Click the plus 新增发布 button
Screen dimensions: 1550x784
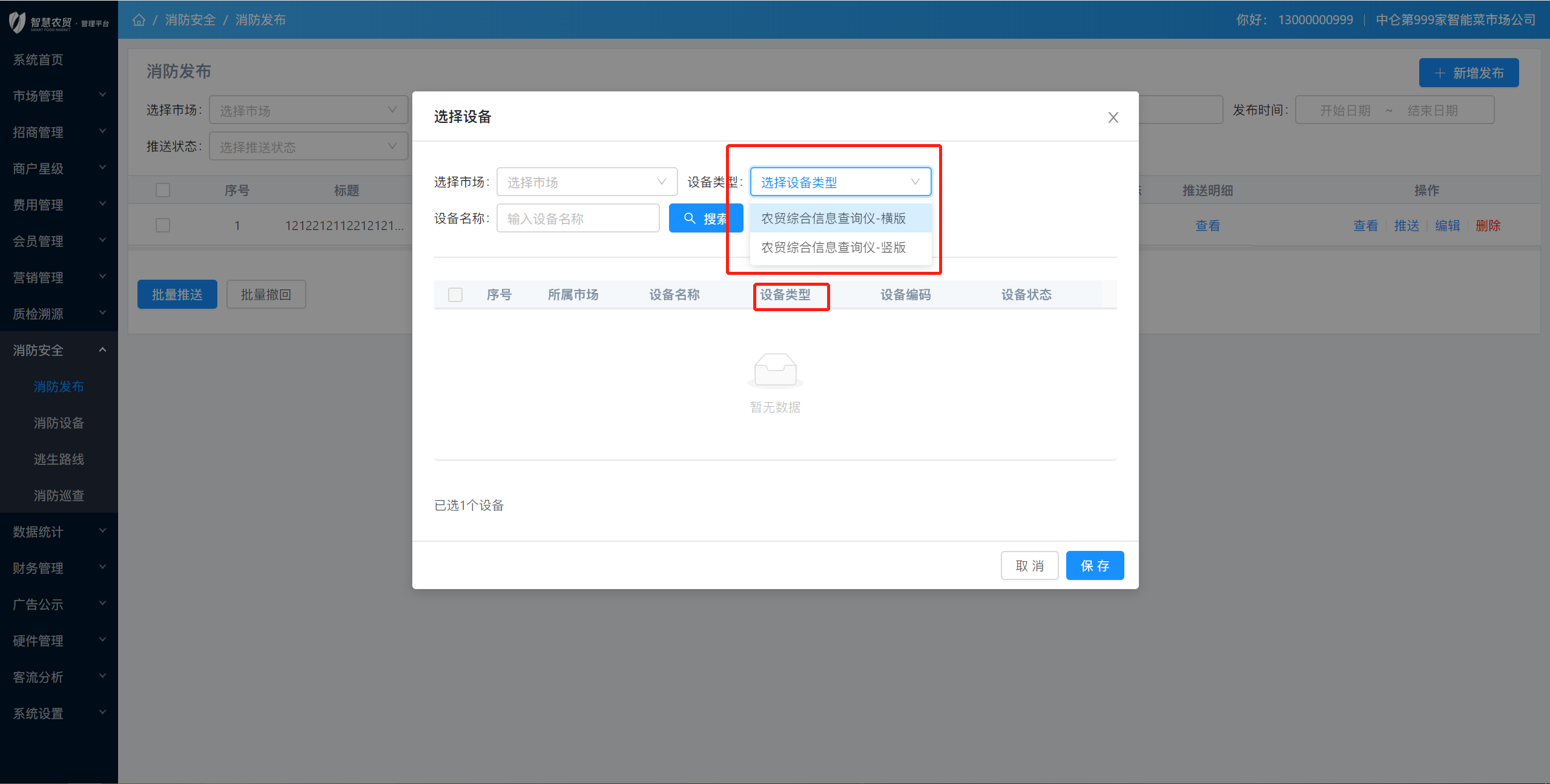[x=1468, y=73]
